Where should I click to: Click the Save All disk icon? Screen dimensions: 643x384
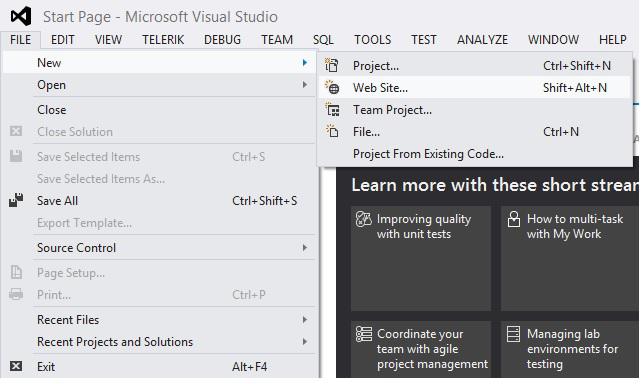click(16, 200)
